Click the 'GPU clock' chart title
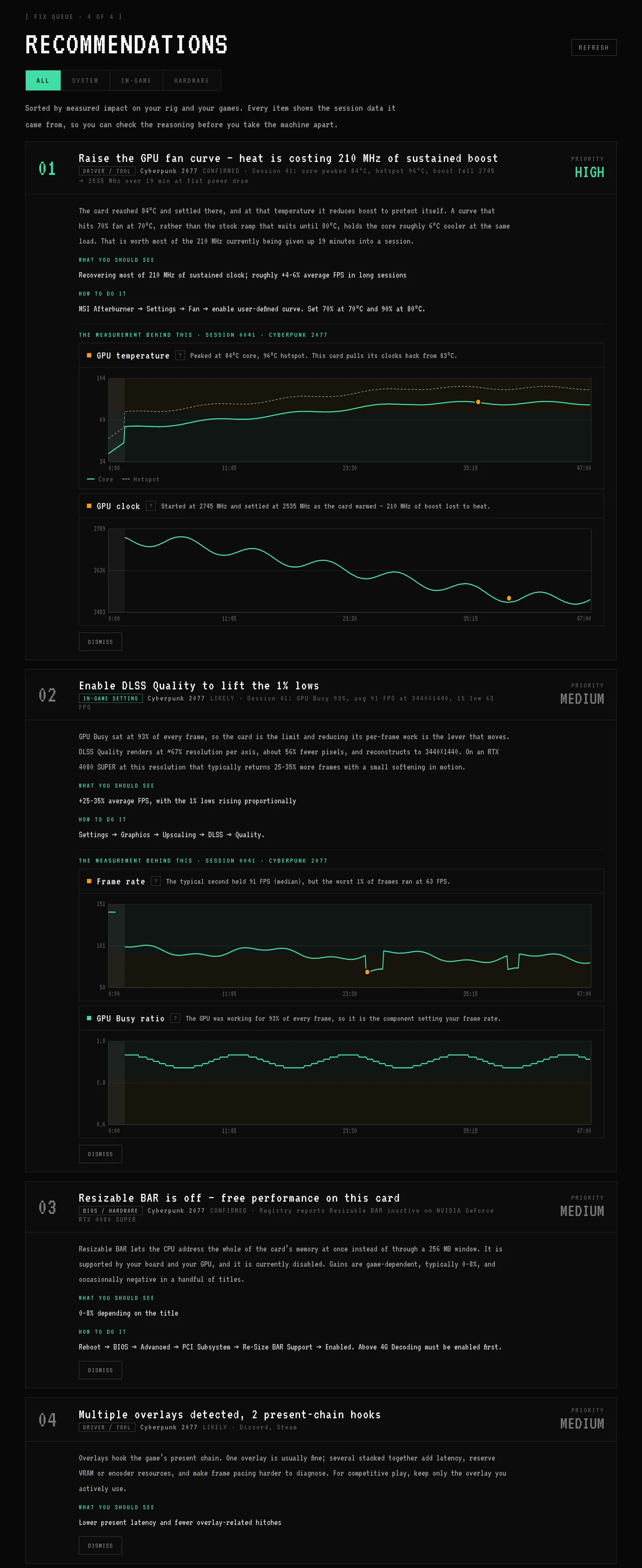 [118, 506]
